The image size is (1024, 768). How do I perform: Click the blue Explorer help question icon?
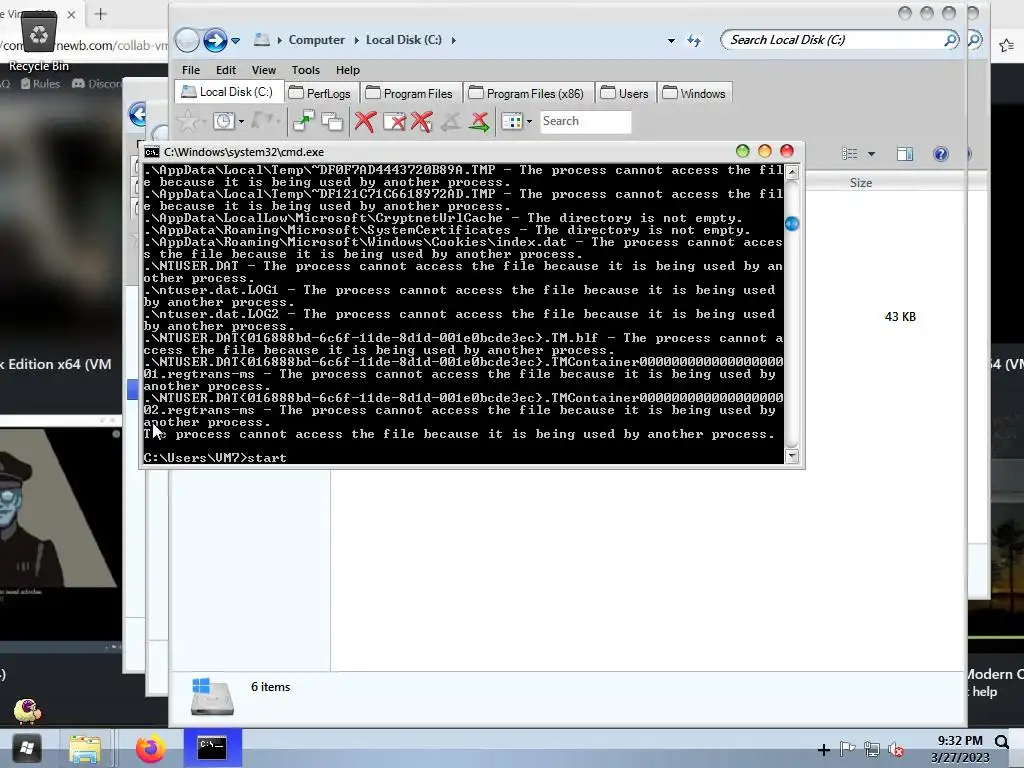940,153
